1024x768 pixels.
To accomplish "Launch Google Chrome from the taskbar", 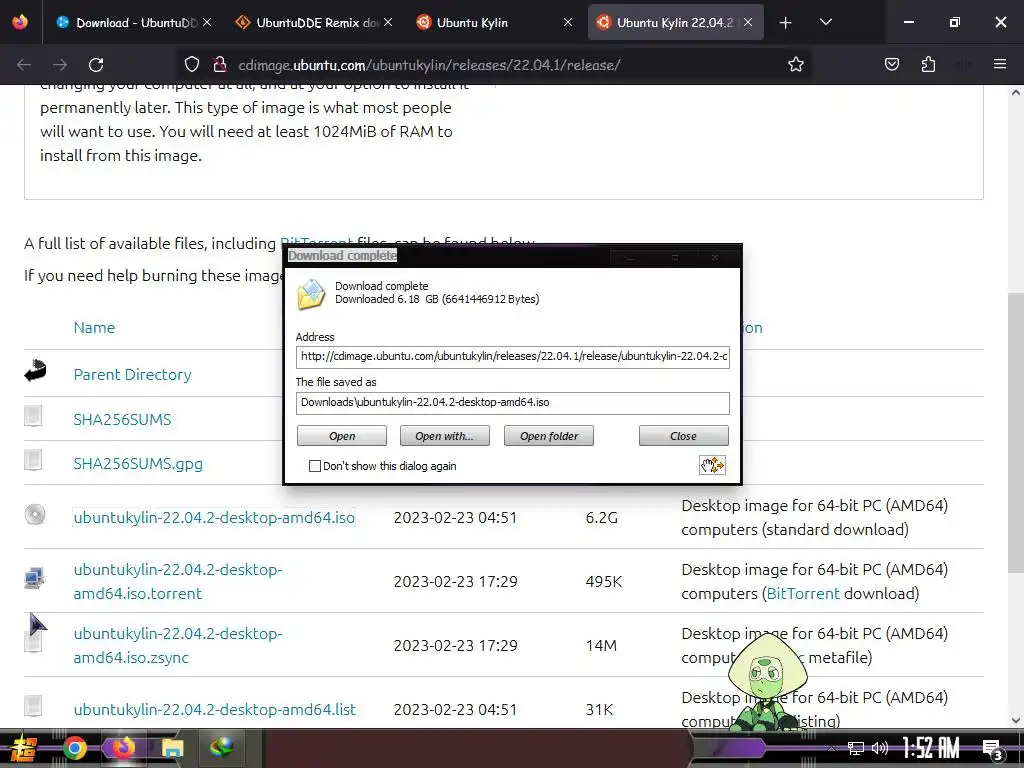I will point(74,748).
